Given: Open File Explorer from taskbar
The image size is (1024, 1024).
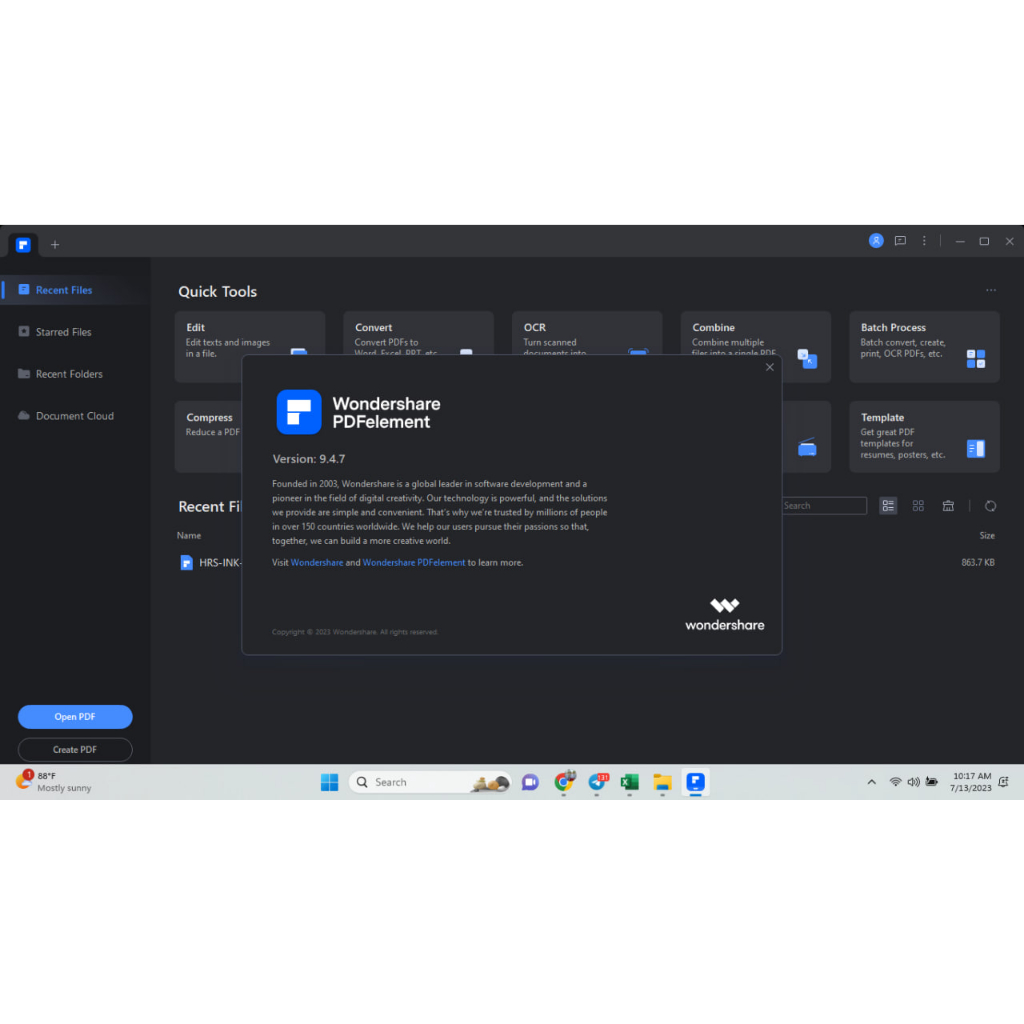Looking at the screenshot, I should tap(662, 782).
